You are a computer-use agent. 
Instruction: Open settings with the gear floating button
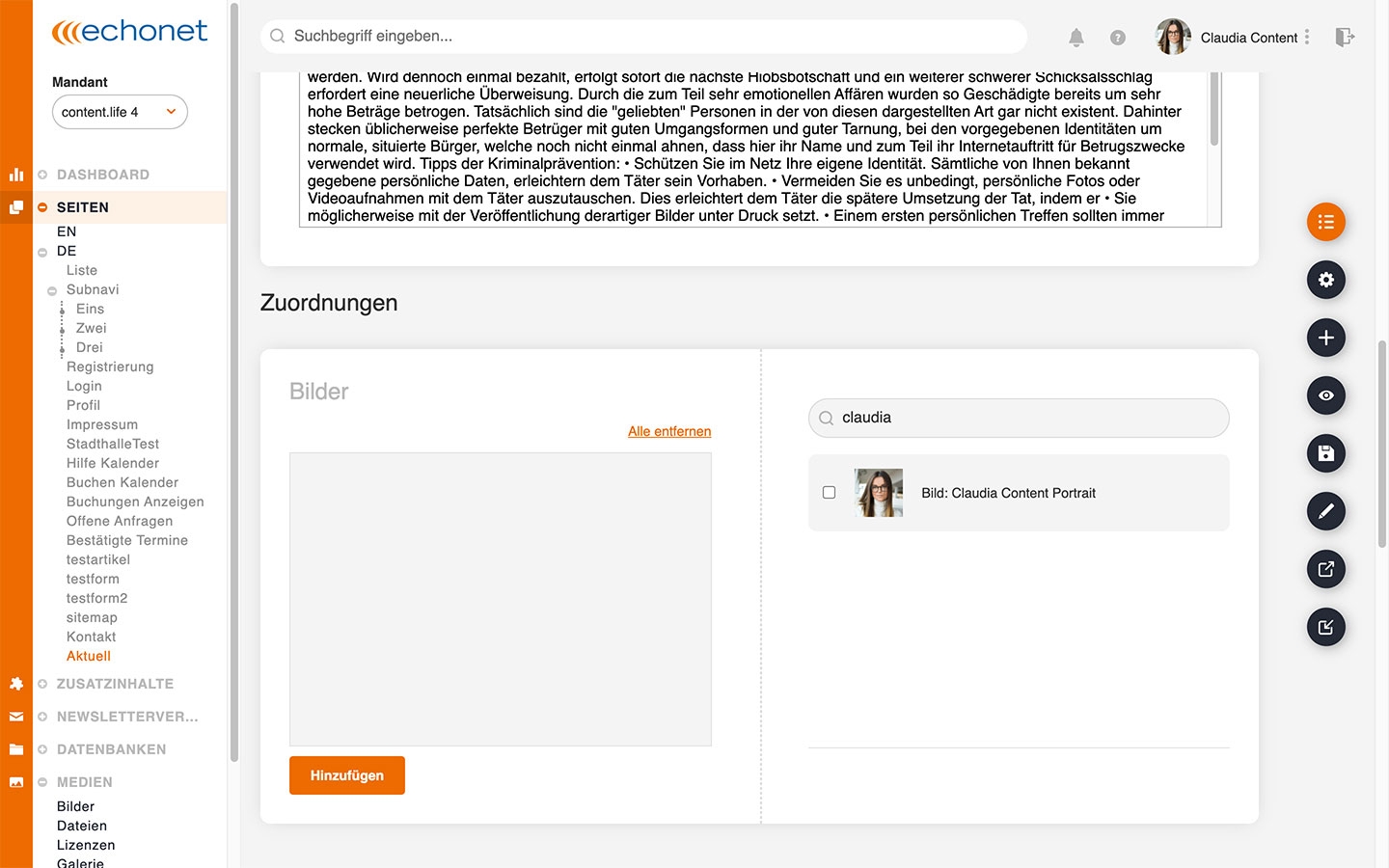[x=1326, y=280]
